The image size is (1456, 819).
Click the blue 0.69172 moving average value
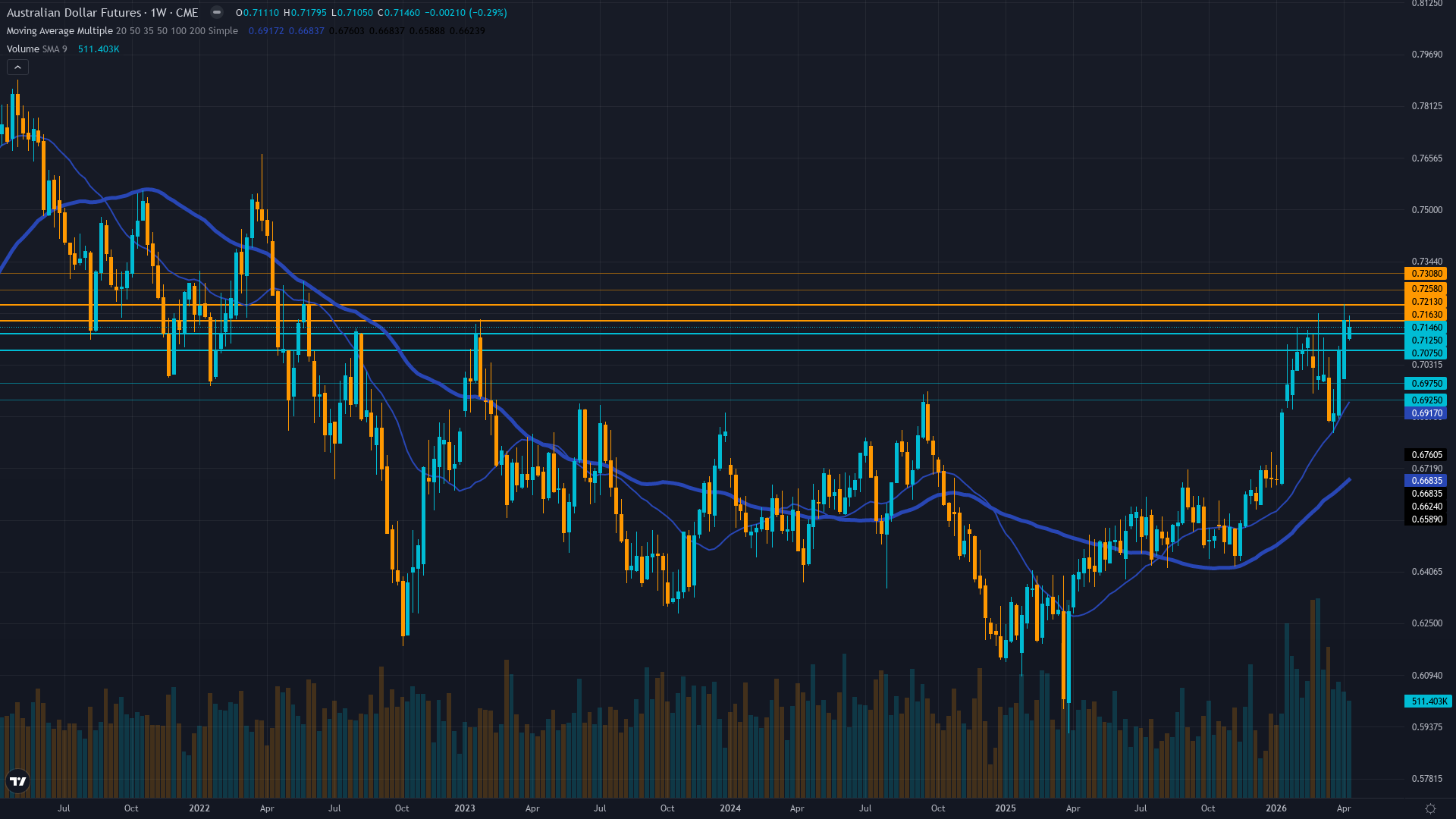coord(266,31)
